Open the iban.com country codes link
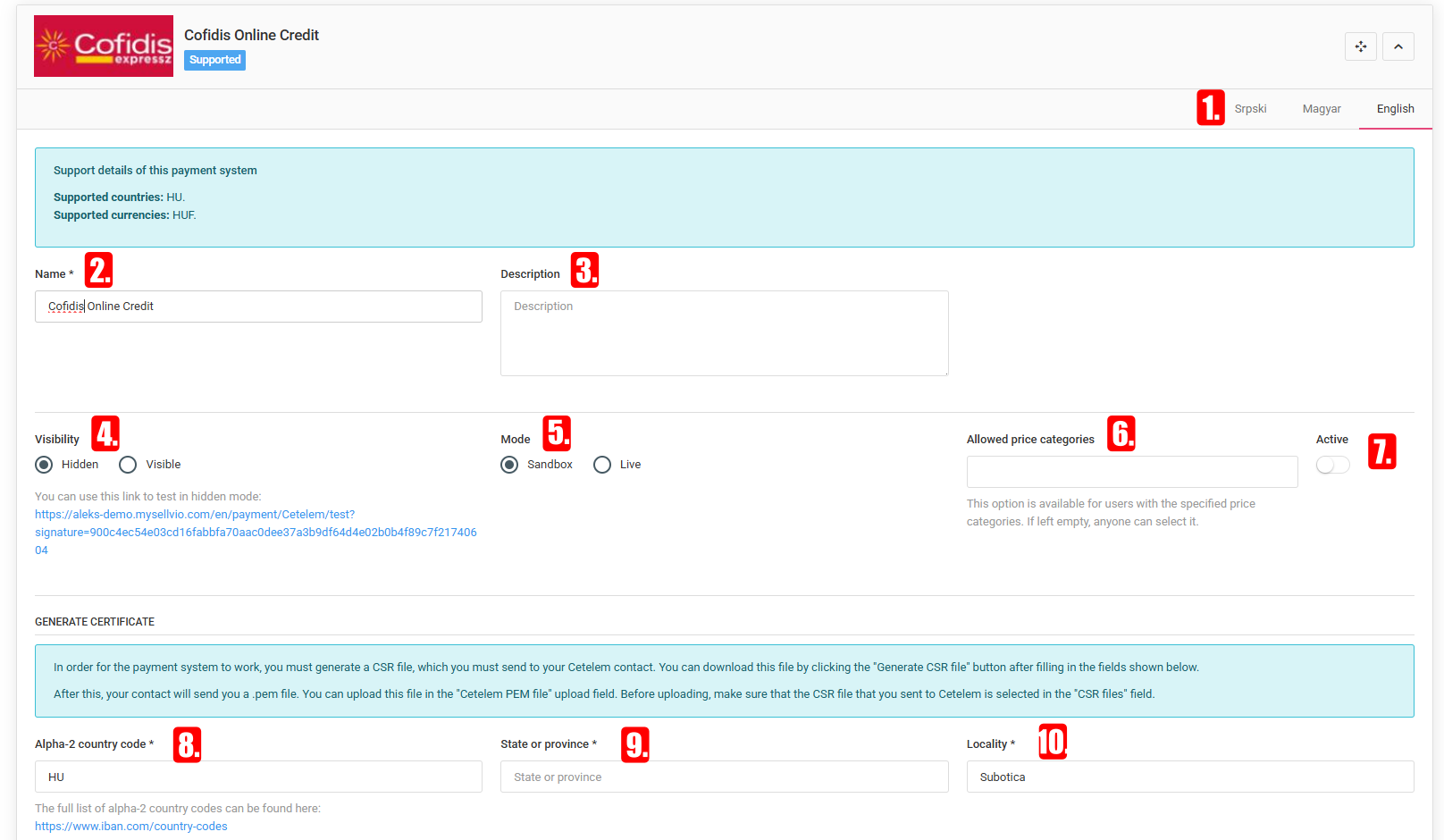Screen dimensions: 1444x840 131,827
